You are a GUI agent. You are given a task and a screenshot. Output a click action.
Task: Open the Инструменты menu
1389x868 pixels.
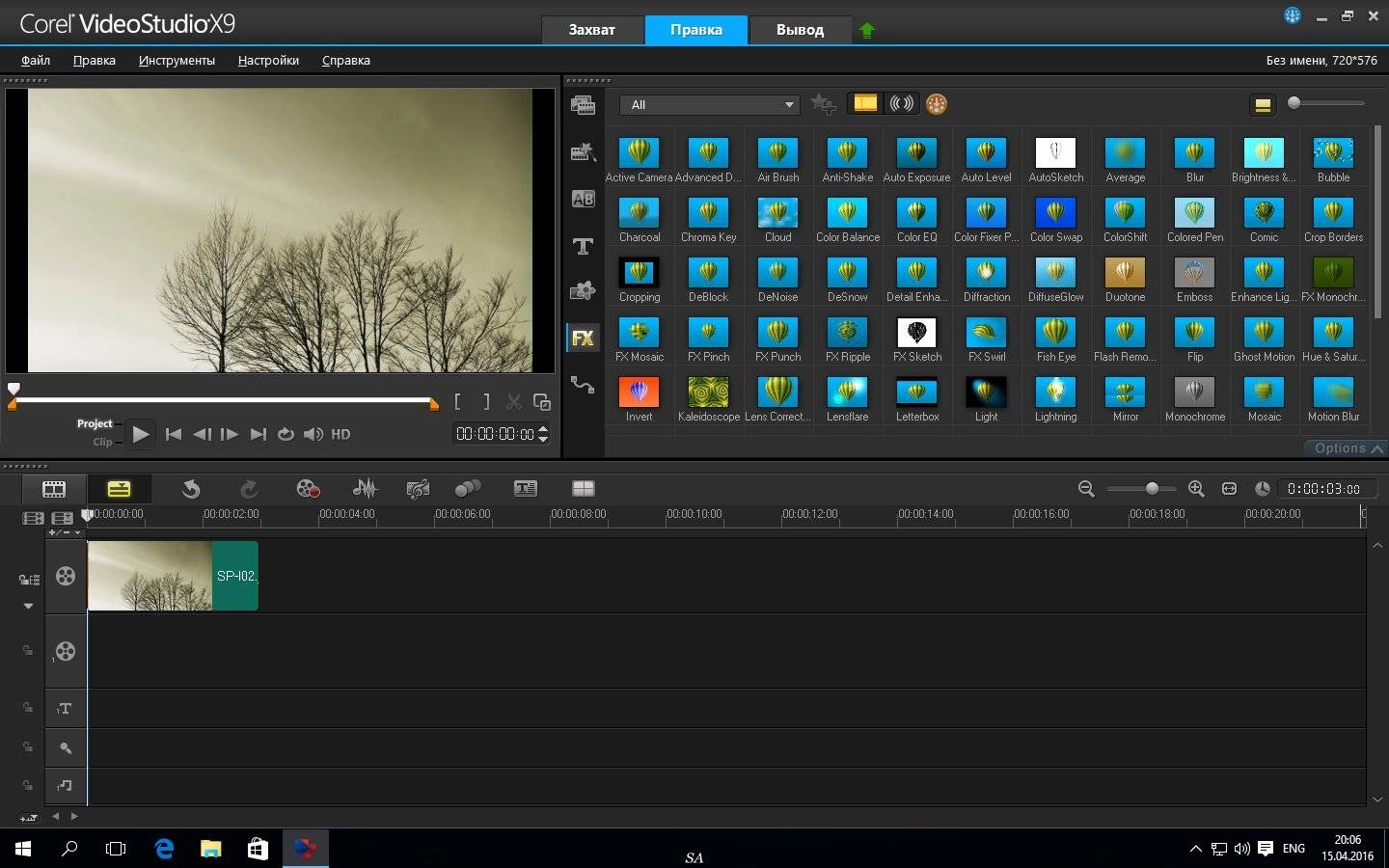[x=177, y=60]
